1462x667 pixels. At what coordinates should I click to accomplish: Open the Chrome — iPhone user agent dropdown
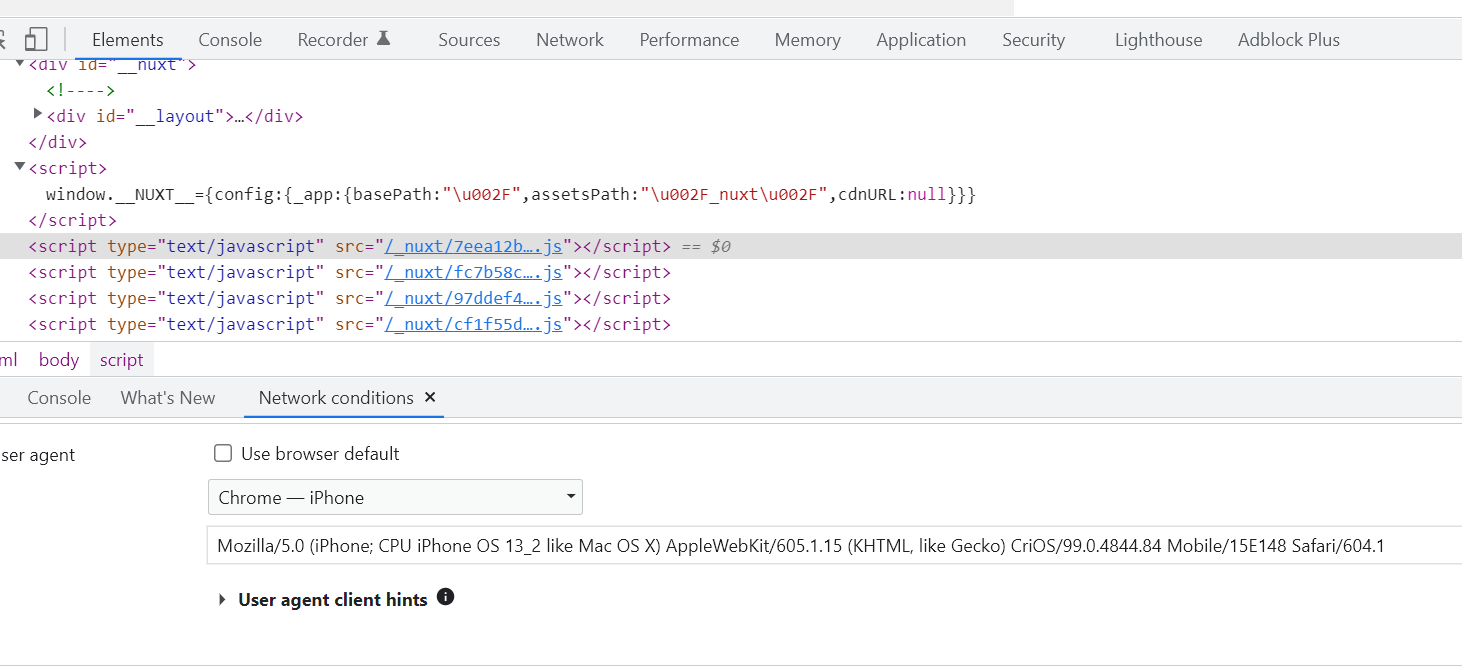point(395,497)
